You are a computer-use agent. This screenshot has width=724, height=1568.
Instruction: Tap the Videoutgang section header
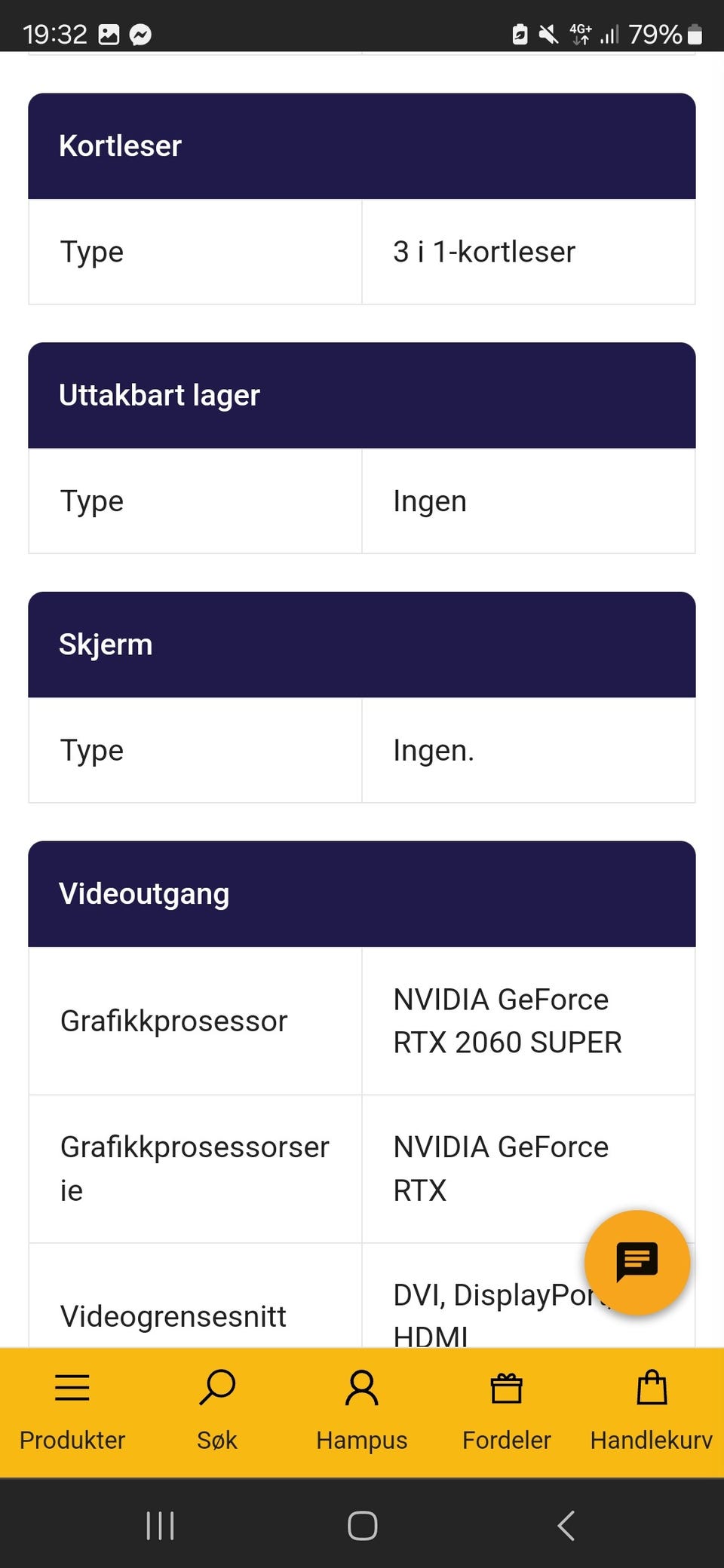coord(362,894)
